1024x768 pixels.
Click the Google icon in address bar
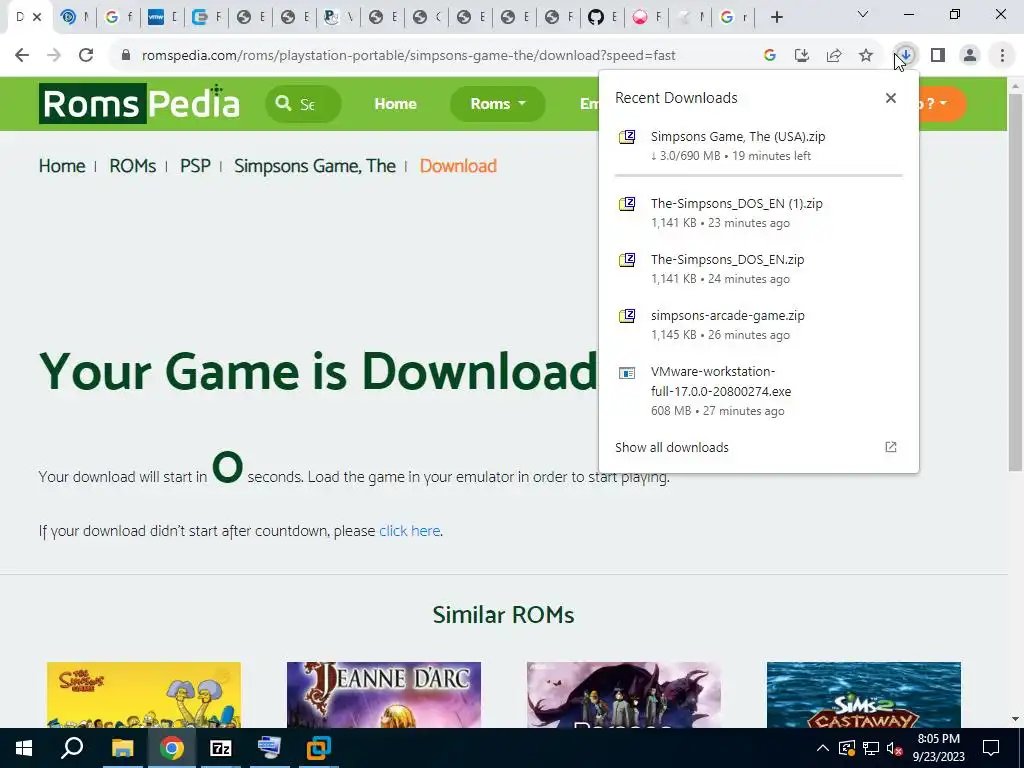pos(770,56)
